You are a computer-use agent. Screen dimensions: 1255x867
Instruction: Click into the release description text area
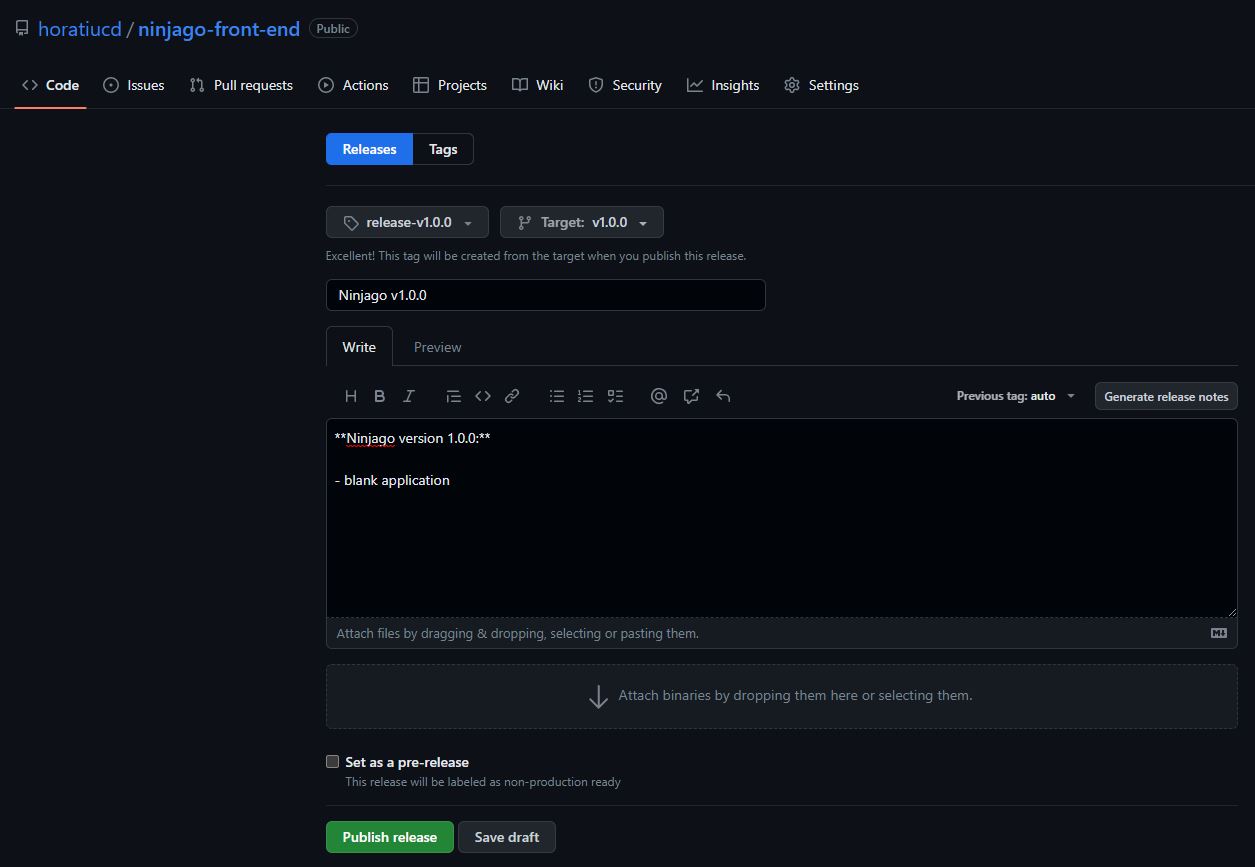coord(782,518)
